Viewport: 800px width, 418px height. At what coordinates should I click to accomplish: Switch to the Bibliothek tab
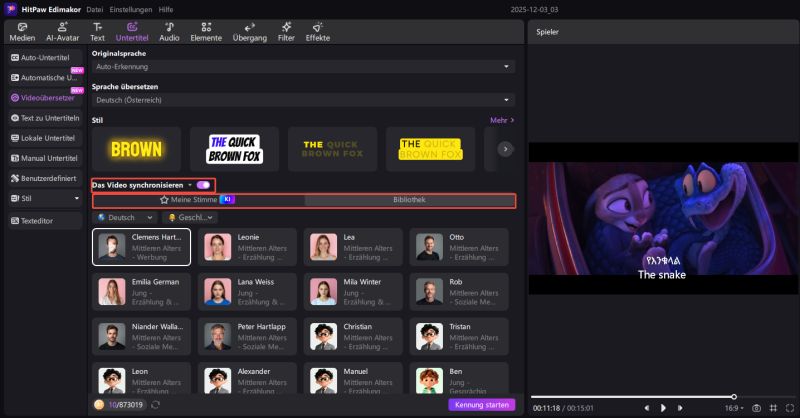(x=409, y=200)
